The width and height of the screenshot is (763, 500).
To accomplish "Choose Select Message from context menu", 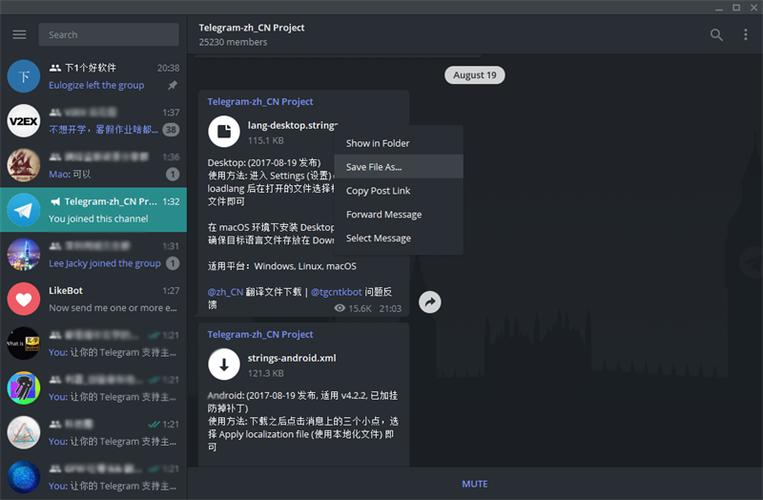I will 399,238.
